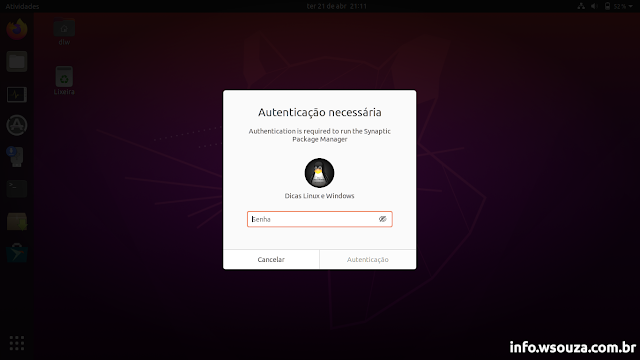Expand the system menu arrow
This screenshot has height=360, width=640.
click(631, 7)
